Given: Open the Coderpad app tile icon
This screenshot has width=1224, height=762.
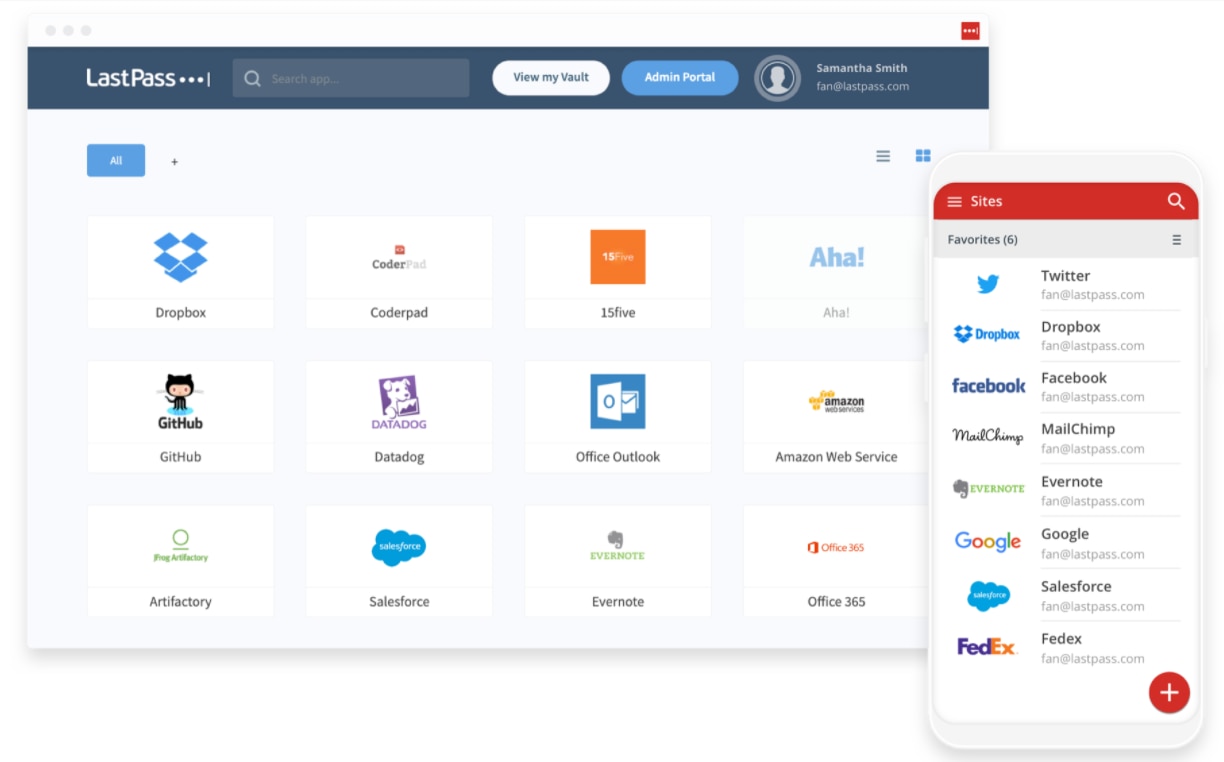Looking at the screenshot, I should (x=399, y=258).
